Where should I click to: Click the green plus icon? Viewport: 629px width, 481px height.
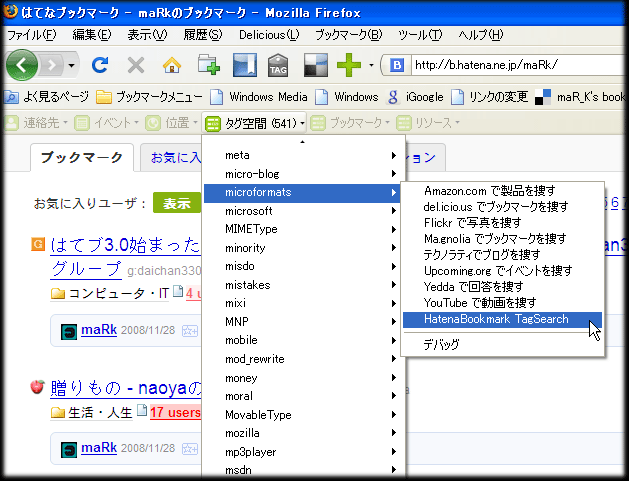tap(348, 66)
